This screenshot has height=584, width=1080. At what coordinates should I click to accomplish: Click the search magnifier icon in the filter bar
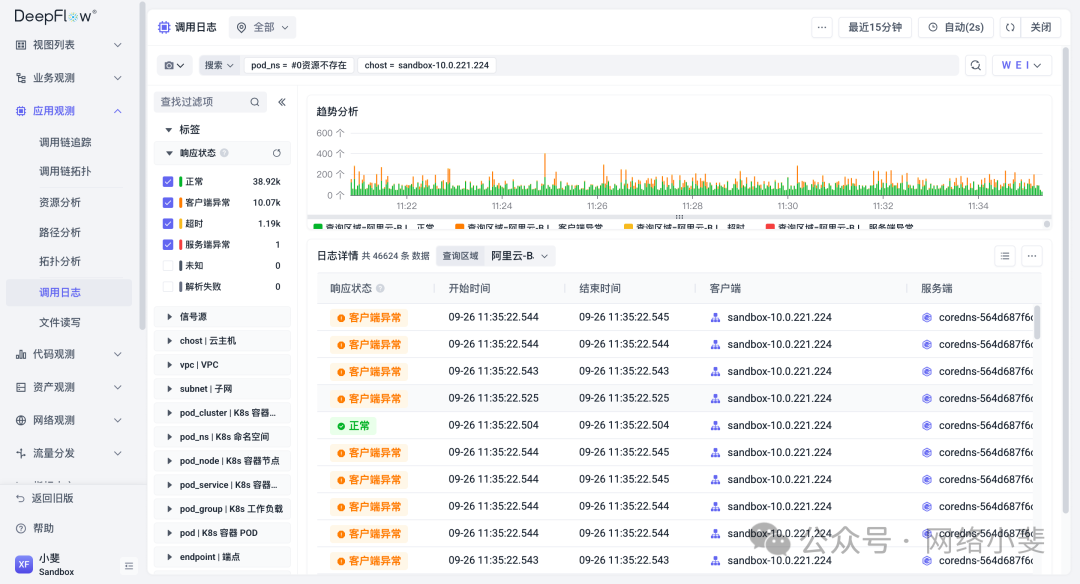pyautogui.click(x=975, y=64)
